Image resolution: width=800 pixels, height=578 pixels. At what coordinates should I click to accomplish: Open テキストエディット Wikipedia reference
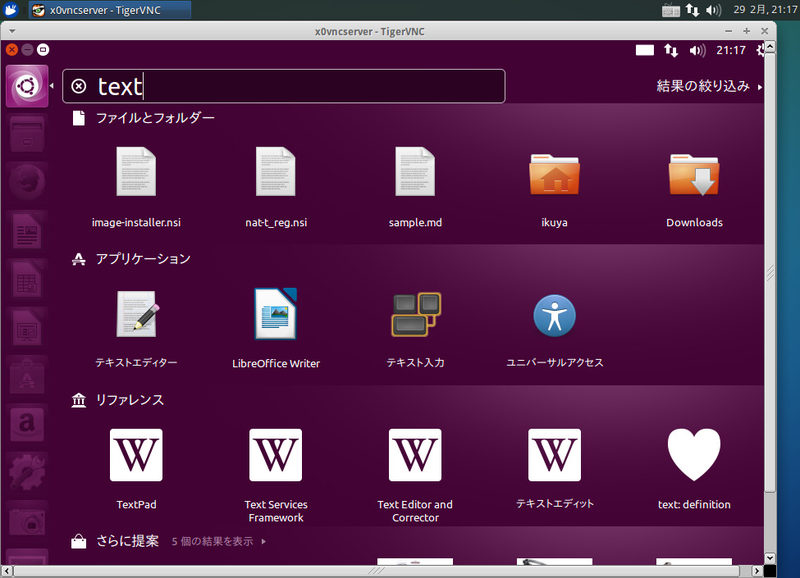click(555, 469)
